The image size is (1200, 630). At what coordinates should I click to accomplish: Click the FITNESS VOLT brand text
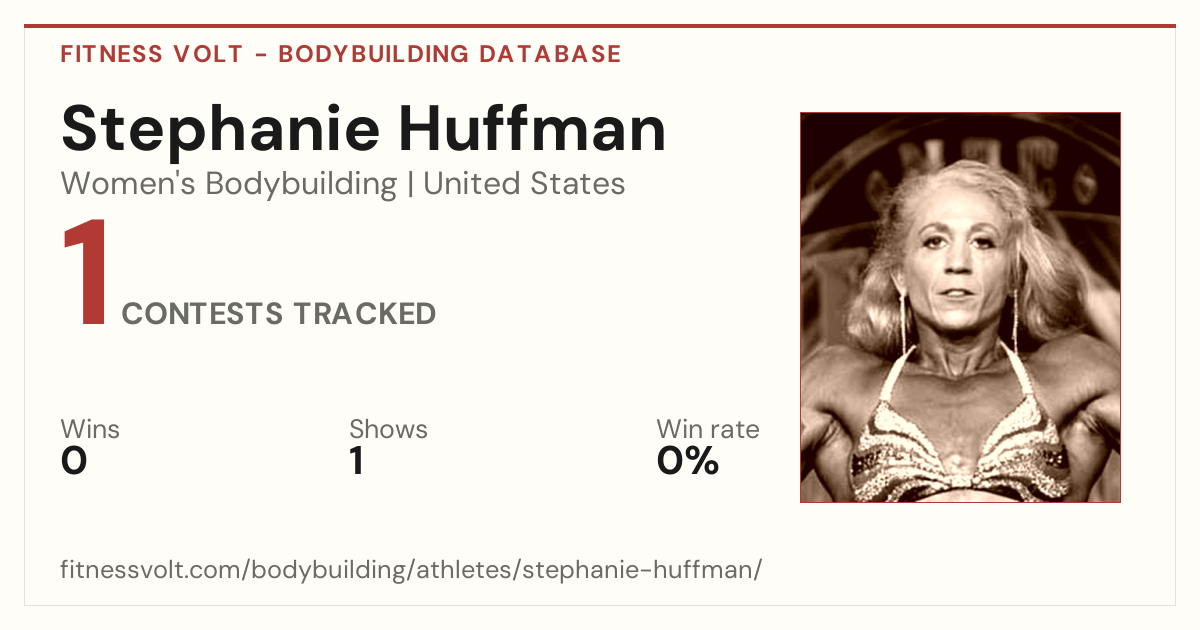point(151,54)
